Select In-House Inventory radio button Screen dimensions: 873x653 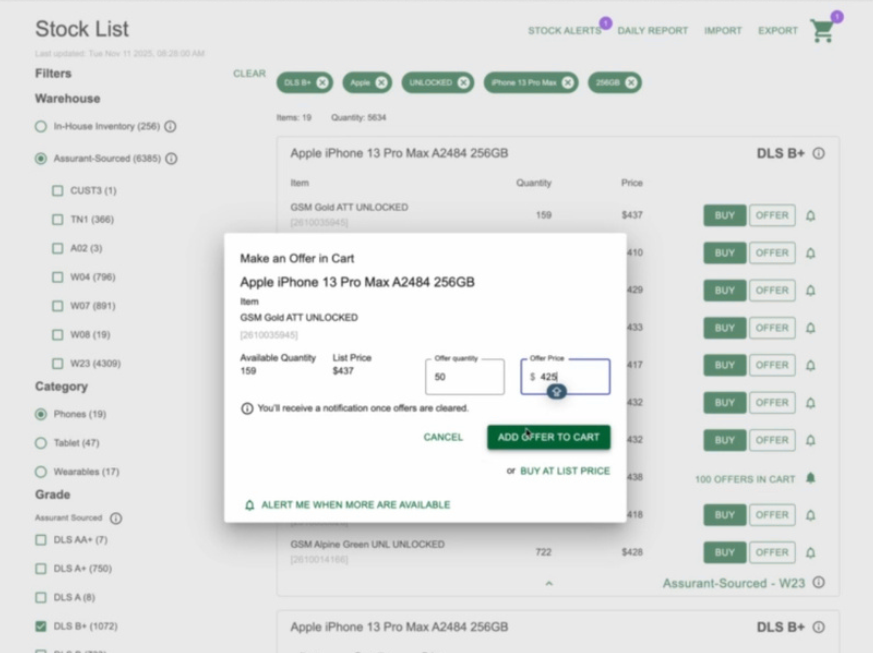[41, 127]
